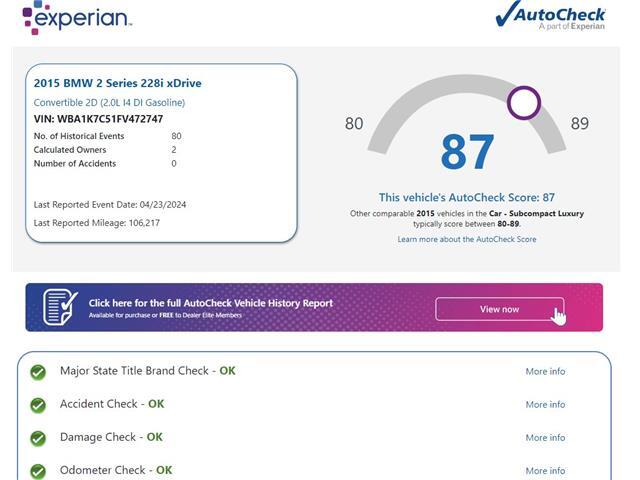Click the gauge maximum value 89
This screenshot has height=480, width=640.
click(580, 123)
